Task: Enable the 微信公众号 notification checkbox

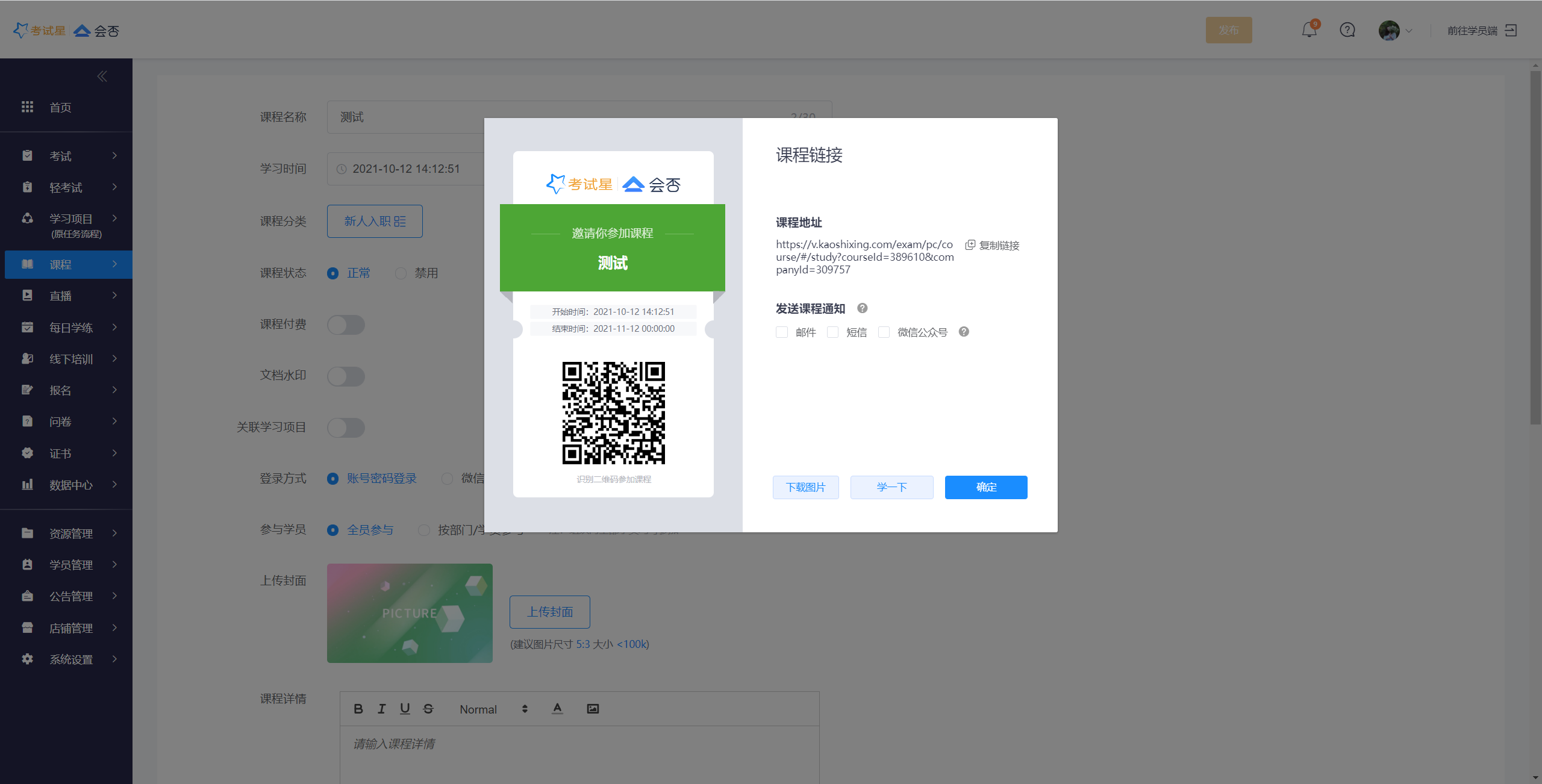Action: 884,332
